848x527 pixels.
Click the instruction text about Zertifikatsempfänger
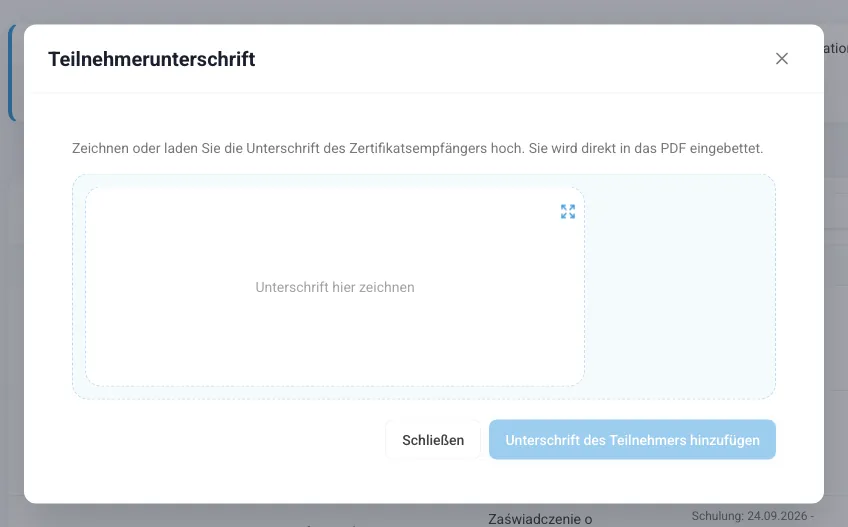[418, 148]
